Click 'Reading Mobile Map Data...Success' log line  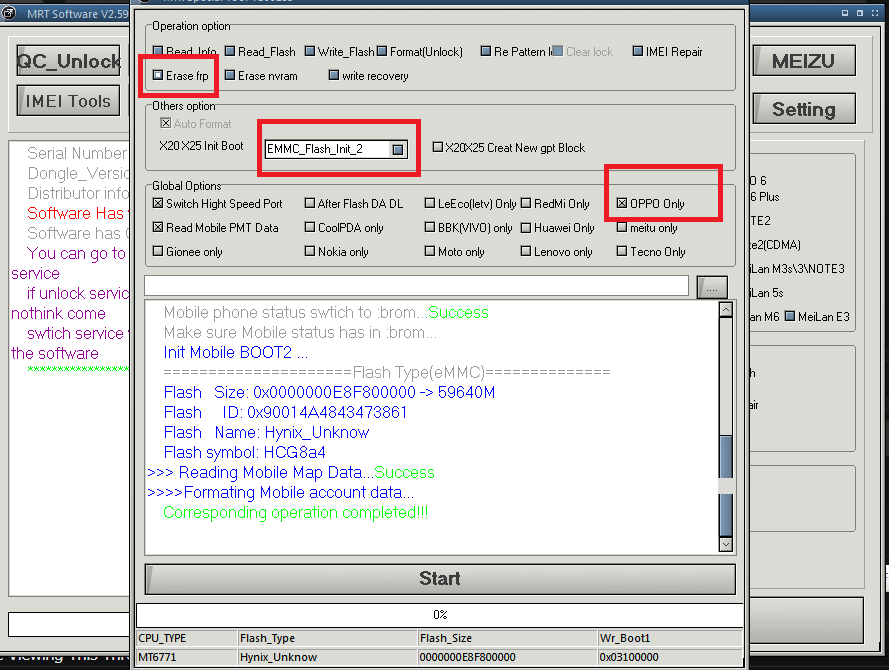pyautogui.click(x=291, y=472)
